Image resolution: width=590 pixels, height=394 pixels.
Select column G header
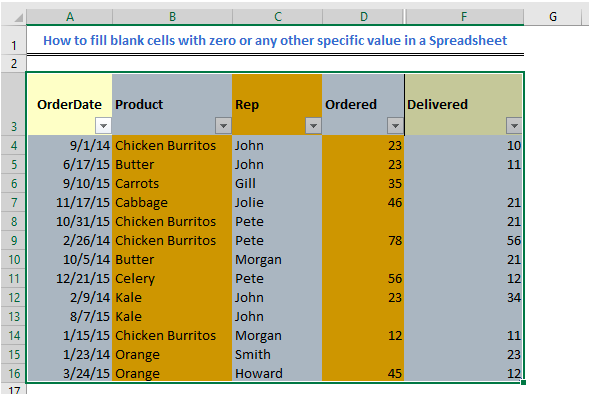[553, 17]
